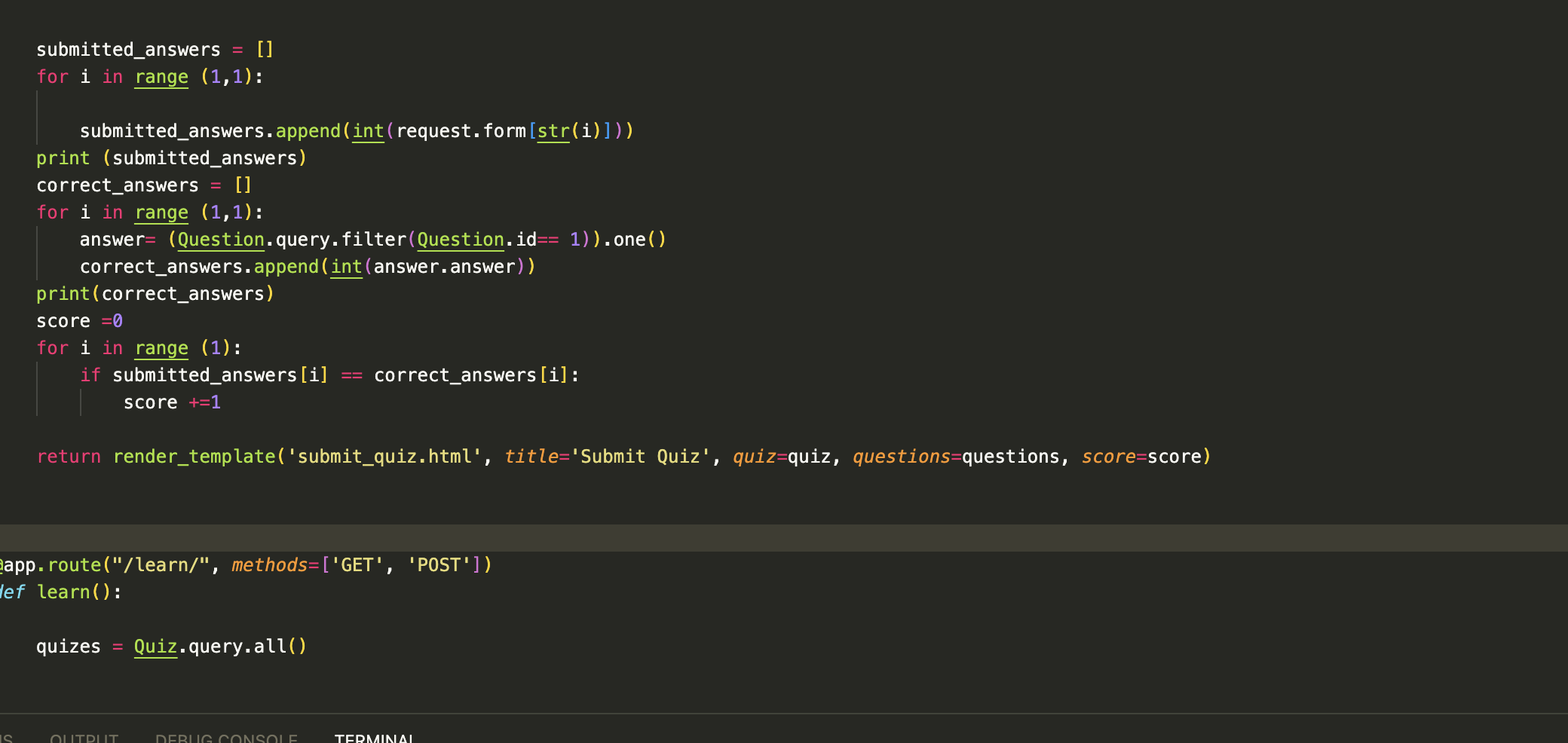Click the 'for i in range (1):' line
Viewport: 1568px width, 743px height.
pos(139,348)
